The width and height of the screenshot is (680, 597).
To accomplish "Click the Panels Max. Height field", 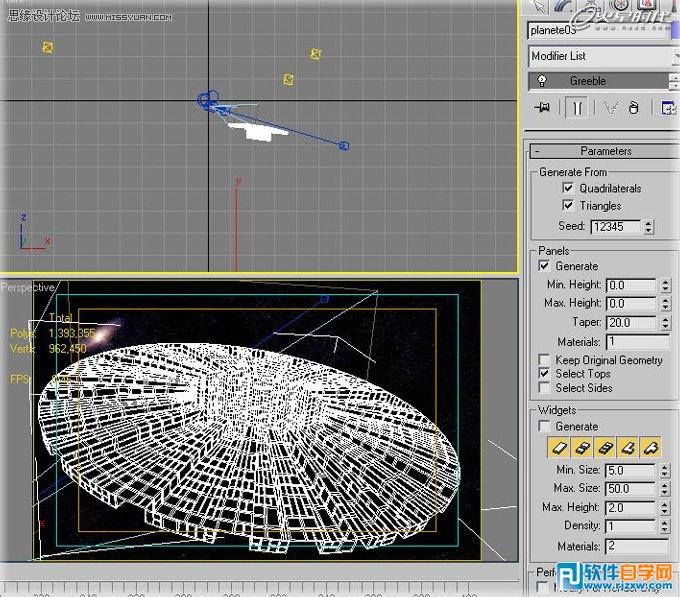I will 631,303.
